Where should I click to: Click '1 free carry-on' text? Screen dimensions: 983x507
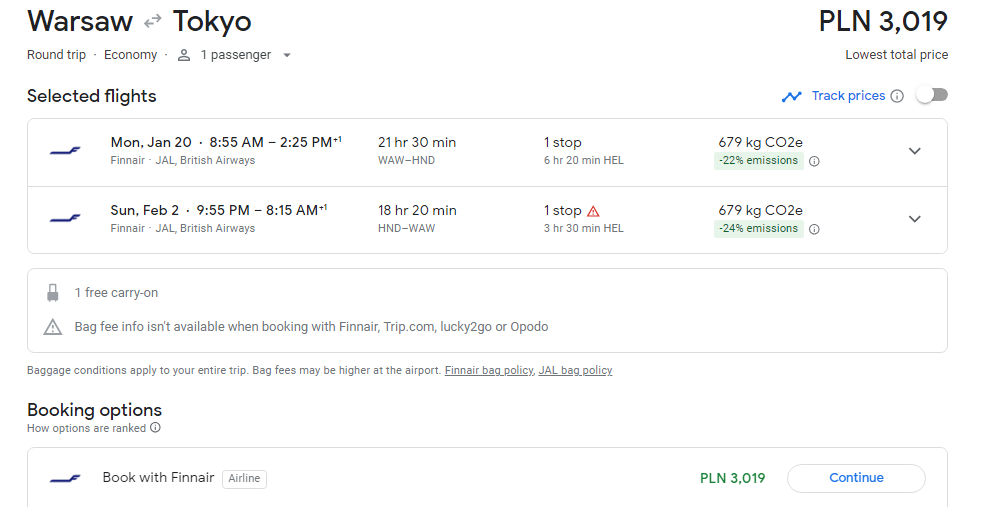[116, 293]
